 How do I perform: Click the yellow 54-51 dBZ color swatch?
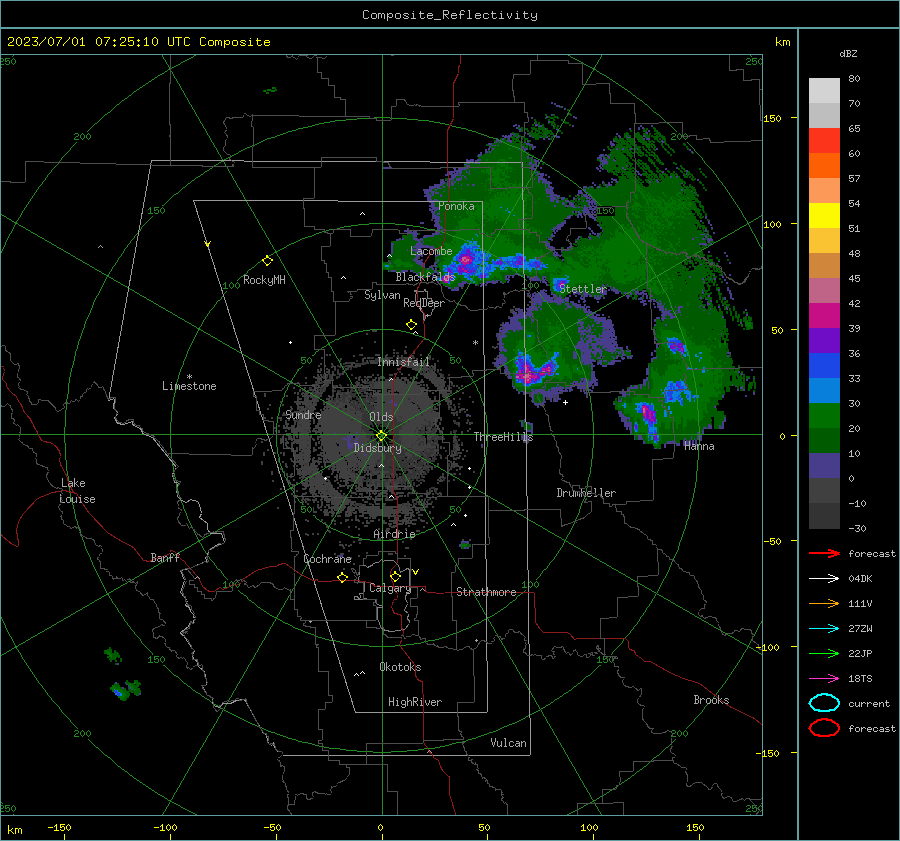pos(824,216)
